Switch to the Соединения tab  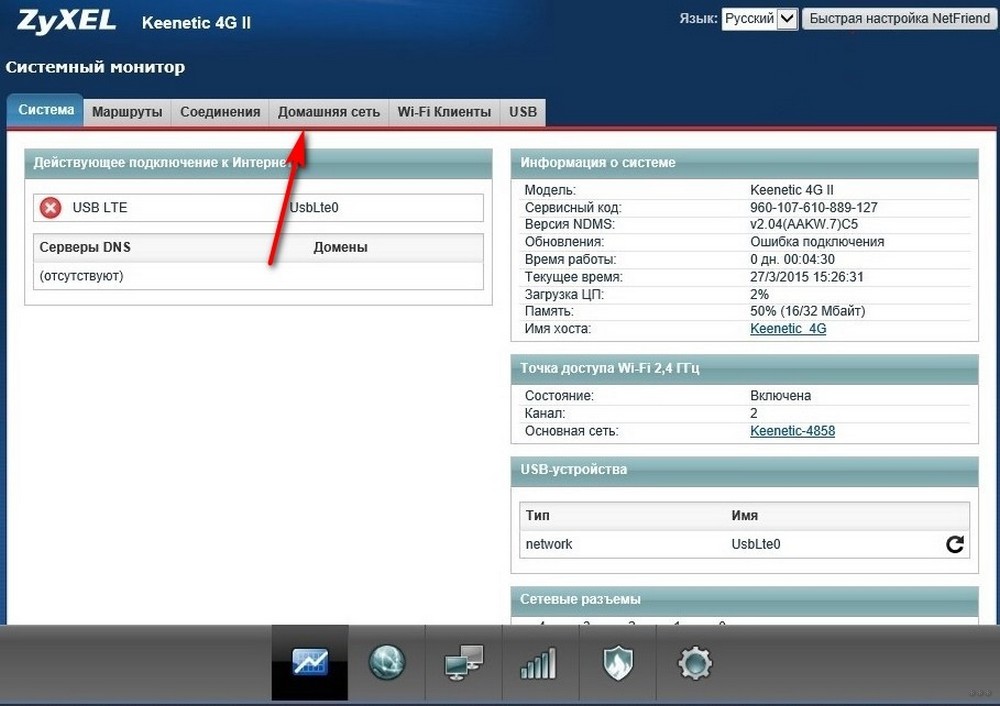[x=220, y=112]
